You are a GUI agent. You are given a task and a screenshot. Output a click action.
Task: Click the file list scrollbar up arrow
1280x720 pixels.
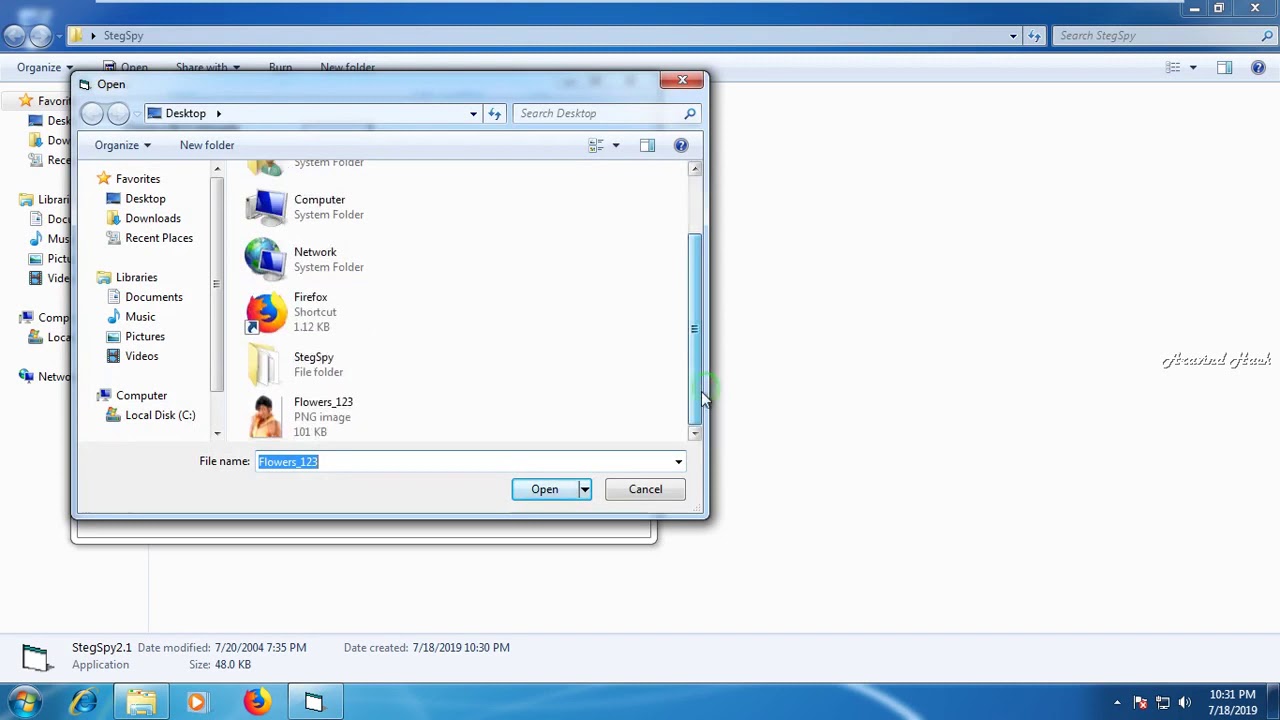pyautogui.click(x=695, y=169)
